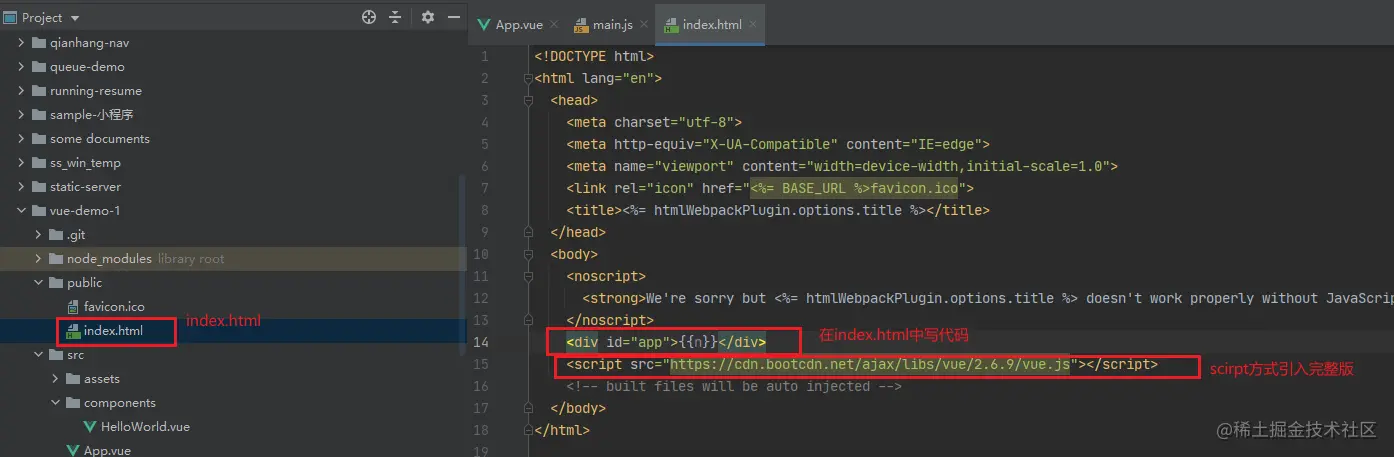
Task: Click the qianhang-nav folder icon
Action: tap(39, 43)
